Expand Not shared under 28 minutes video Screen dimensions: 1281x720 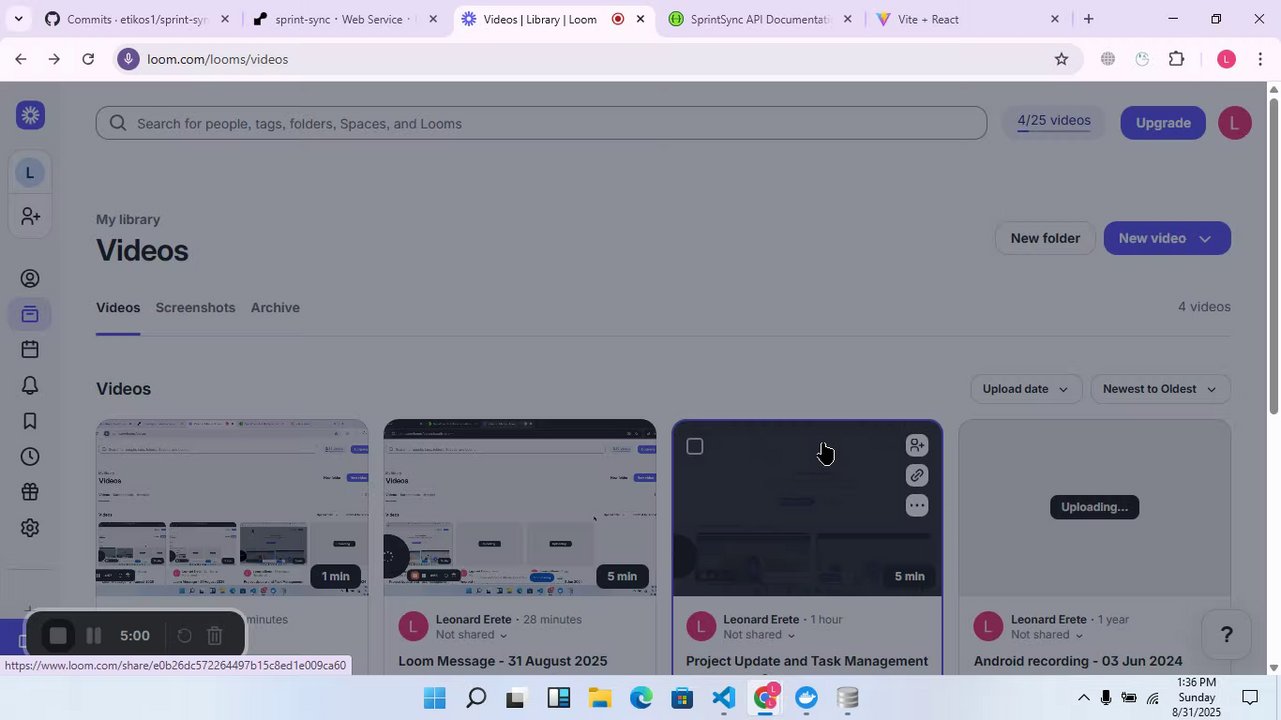[471, 635]
